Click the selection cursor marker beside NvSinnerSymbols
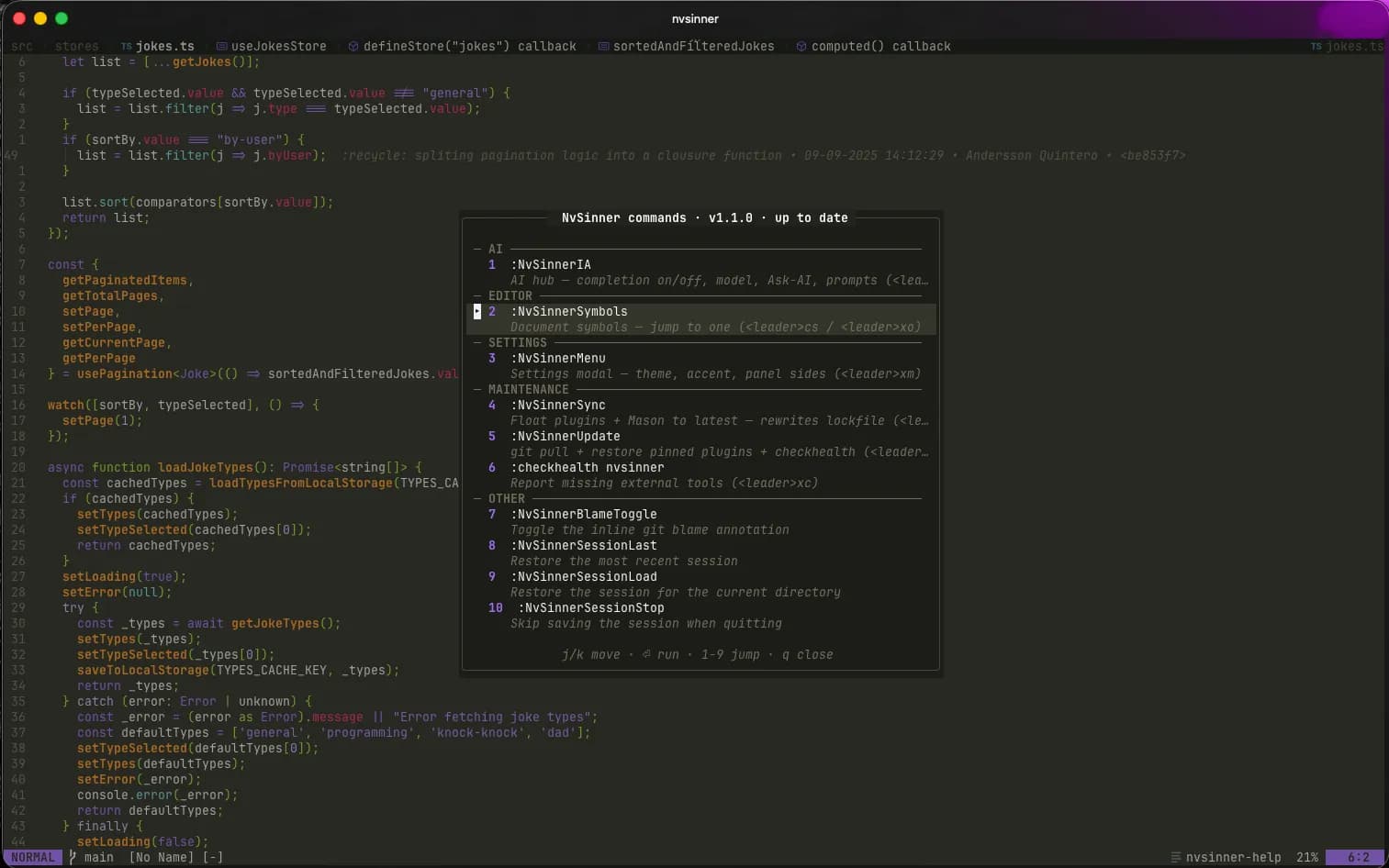The image size is (1389, 868). [476, 312]
